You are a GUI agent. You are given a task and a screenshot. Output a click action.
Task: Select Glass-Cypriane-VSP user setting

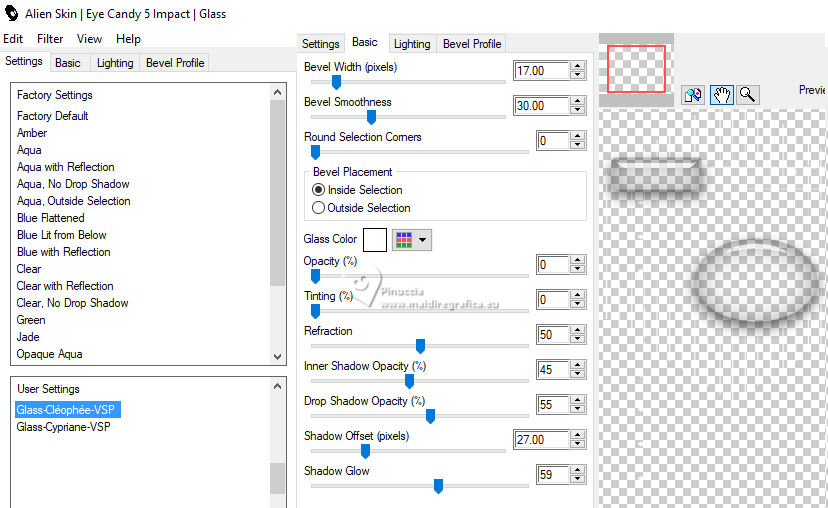63,427
